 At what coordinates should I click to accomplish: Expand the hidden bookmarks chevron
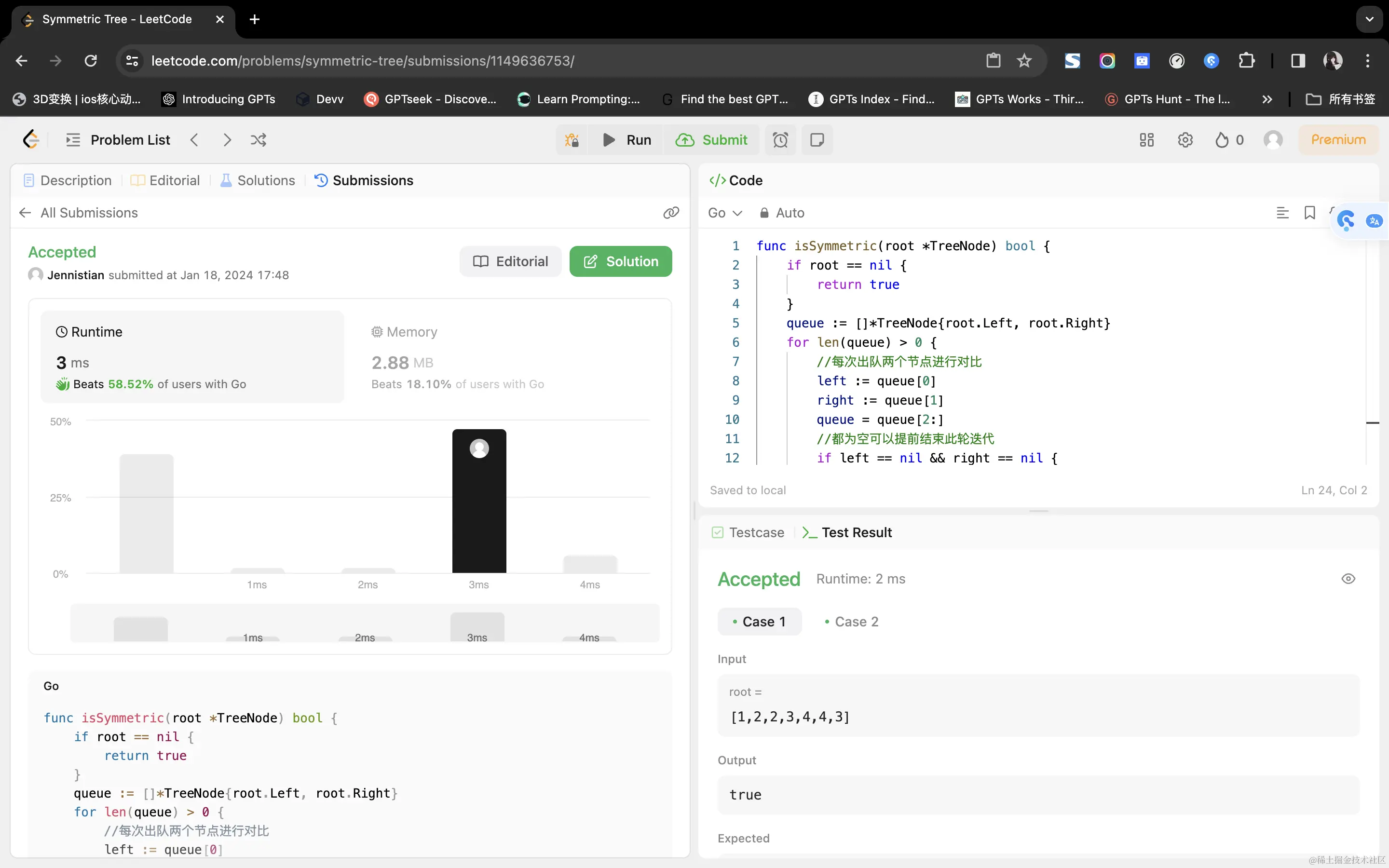(x=1267, y=99)
